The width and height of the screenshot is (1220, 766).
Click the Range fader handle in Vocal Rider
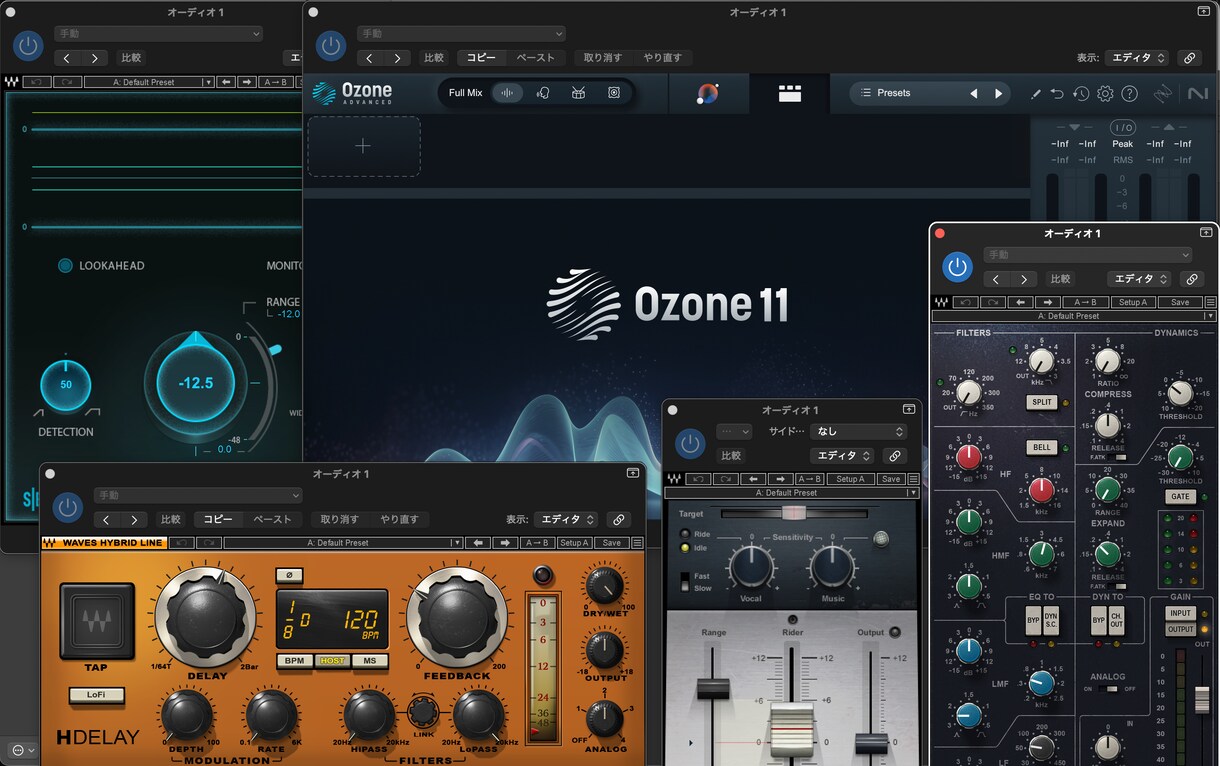click(713, 687)
